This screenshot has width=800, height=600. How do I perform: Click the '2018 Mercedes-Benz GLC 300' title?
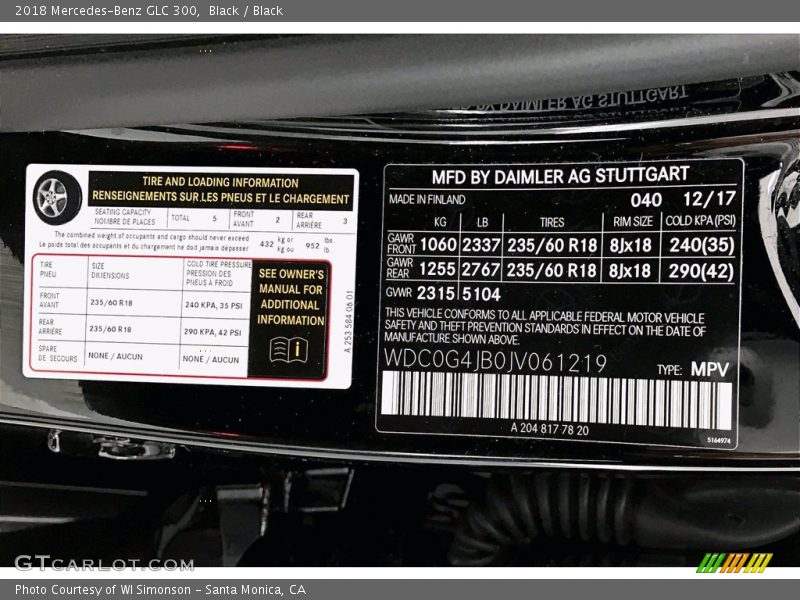[107, 11]
